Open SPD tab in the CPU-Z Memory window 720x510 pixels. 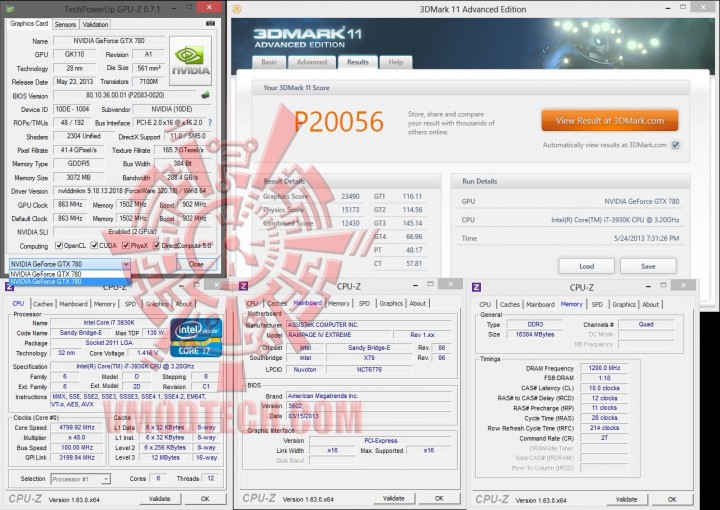click(x=597, y=304)
